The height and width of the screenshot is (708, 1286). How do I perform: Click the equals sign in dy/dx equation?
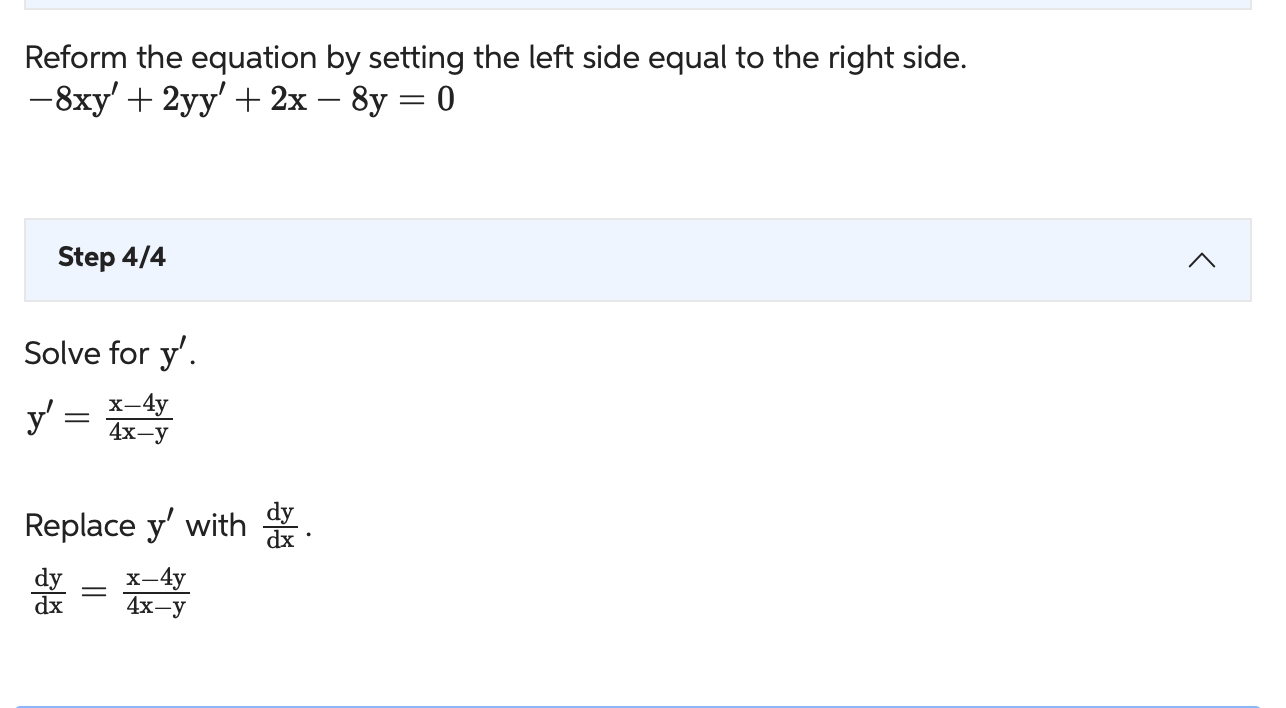click(x=93, y=591)
